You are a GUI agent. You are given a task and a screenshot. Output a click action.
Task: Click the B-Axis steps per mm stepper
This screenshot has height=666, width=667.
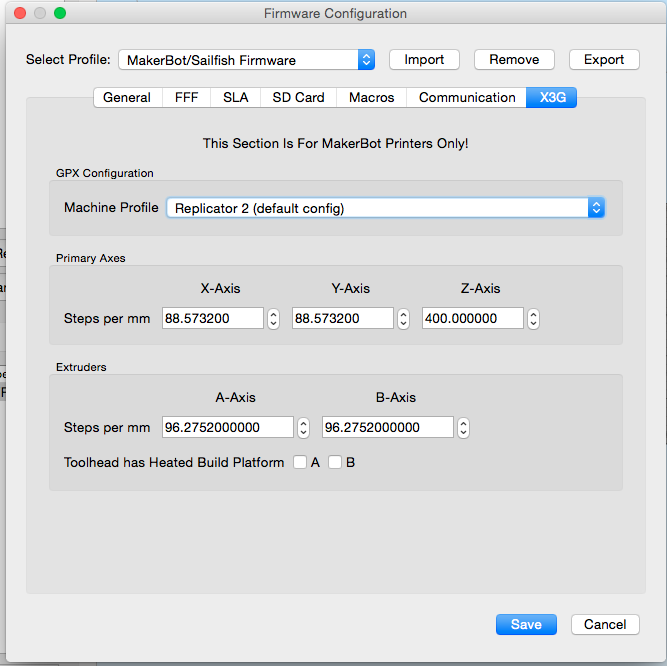(464, 427)
